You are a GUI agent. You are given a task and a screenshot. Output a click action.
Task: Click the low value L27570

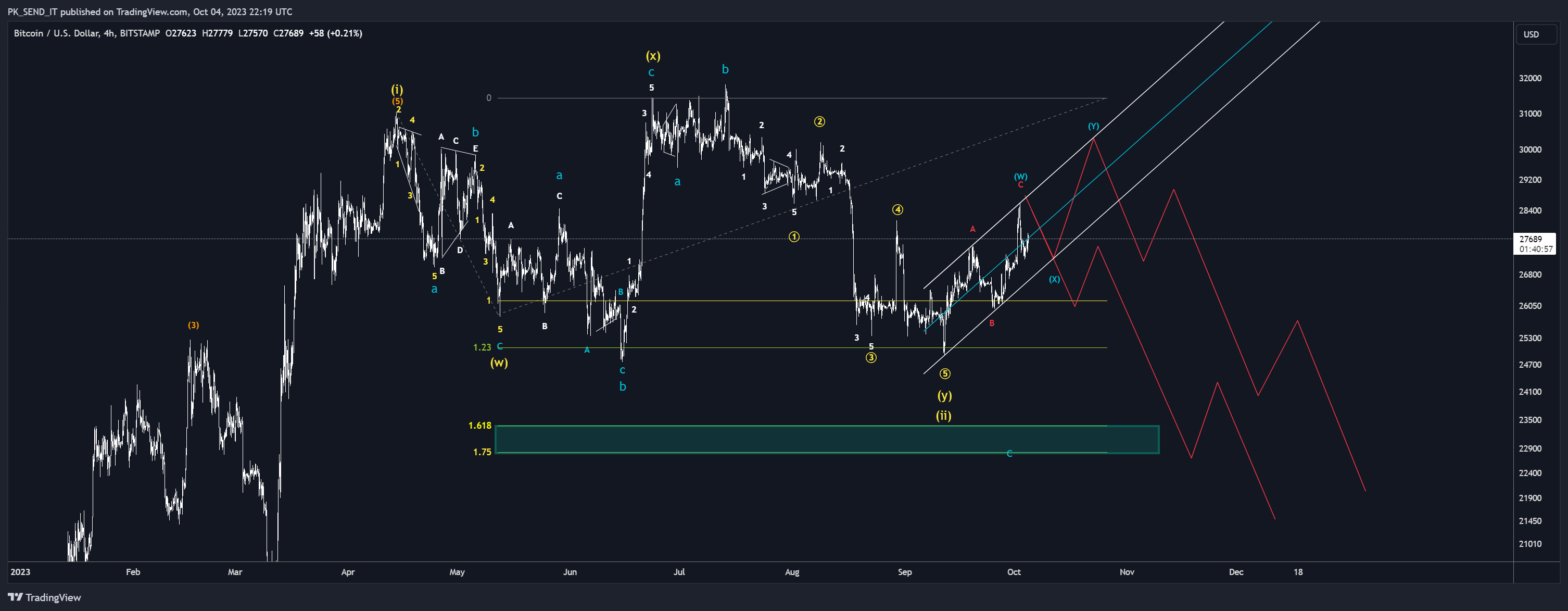pyautogui.click(x=252, y=33)
